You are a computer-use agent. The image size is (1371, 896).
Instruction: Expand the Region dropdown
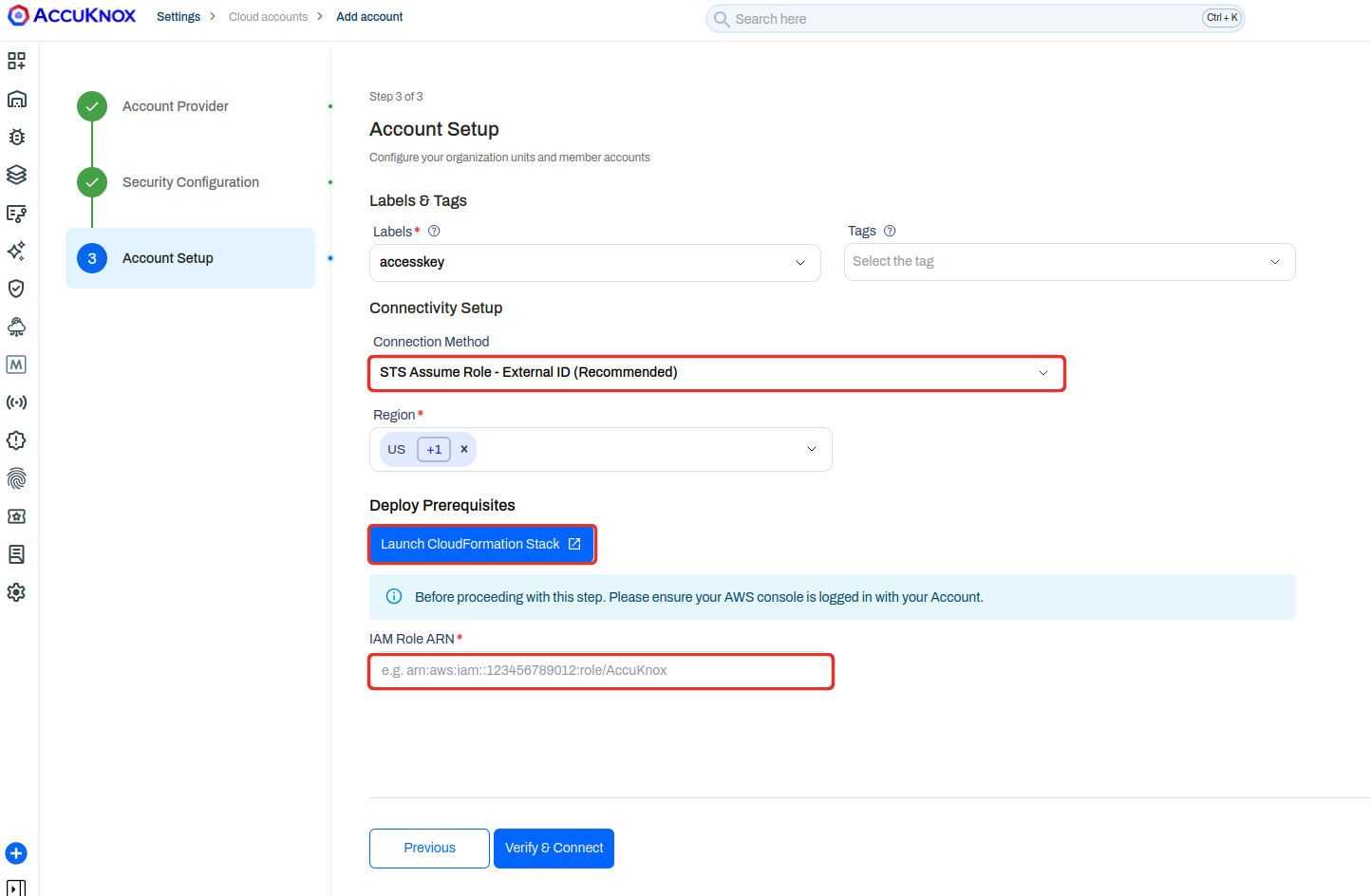[812, 449]
